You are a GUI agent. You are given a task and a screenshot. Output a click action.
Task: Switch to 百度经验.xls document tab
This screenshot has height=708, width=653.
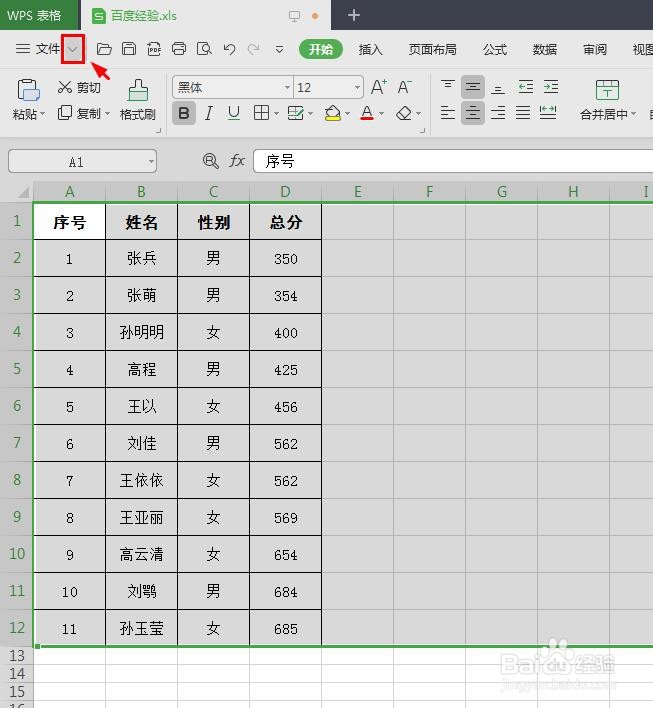205,15
